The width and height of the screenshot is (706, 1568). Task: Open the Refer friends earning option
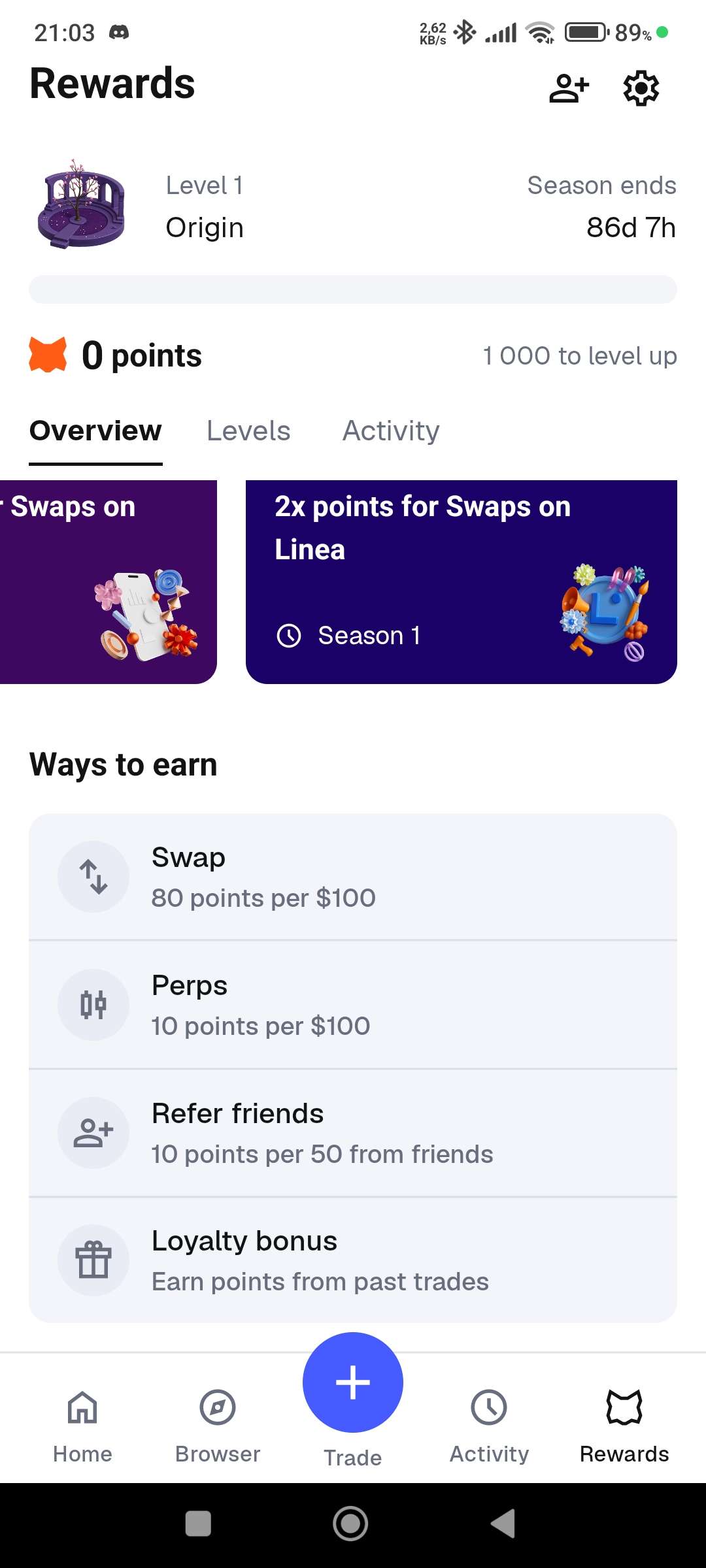(x=353, y=1133)
